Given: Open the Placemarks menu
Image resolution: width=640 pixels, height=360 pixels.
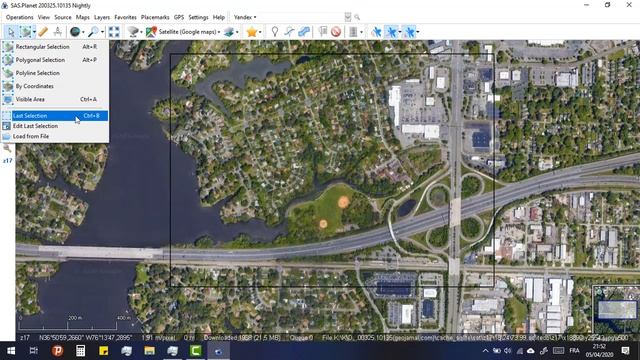Looking at the screenshot, I should [155, 17].
